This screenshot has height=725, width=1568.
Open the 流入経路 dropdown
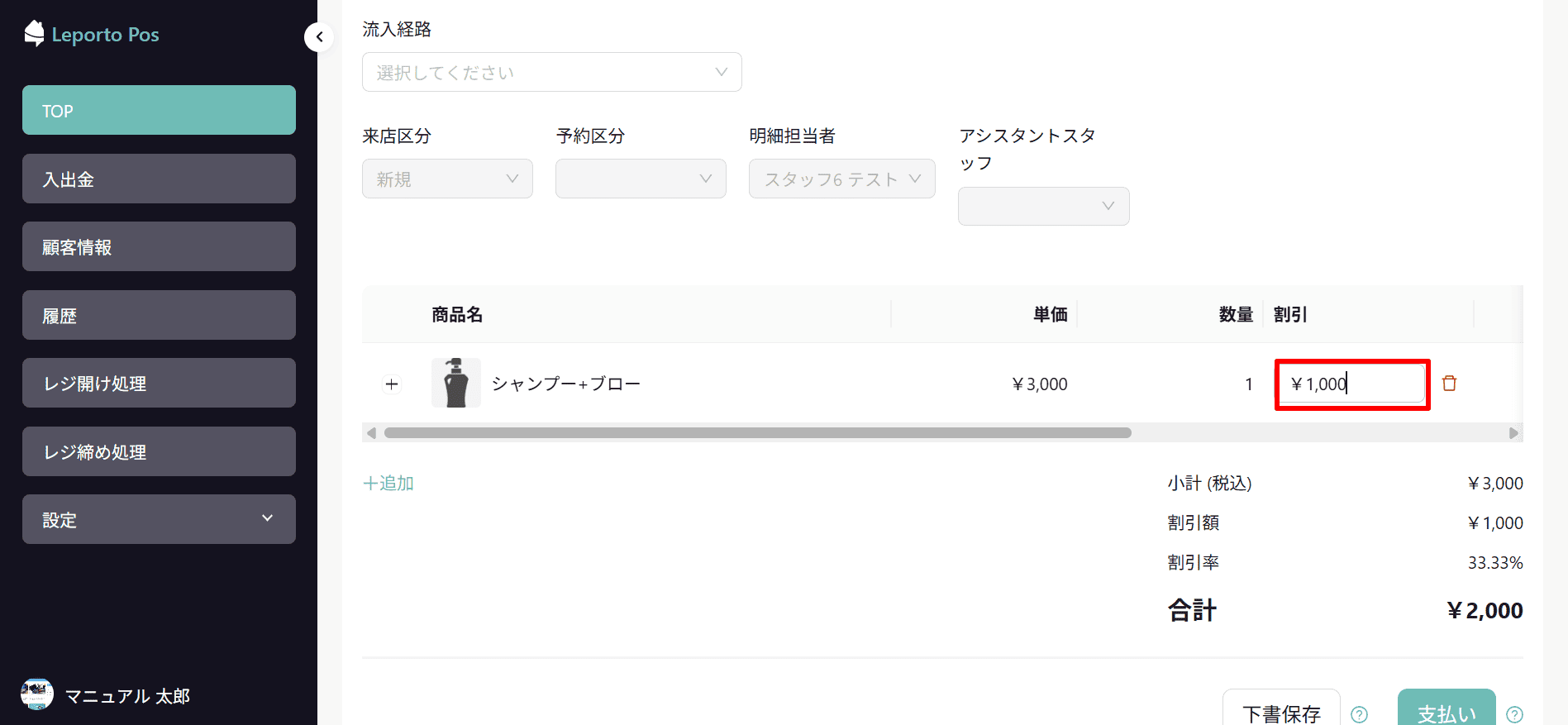coord(551,72)
